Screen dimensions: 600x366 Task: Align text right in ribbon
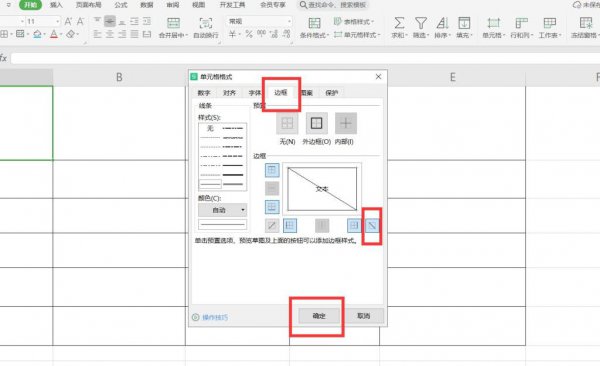[122, 34]
